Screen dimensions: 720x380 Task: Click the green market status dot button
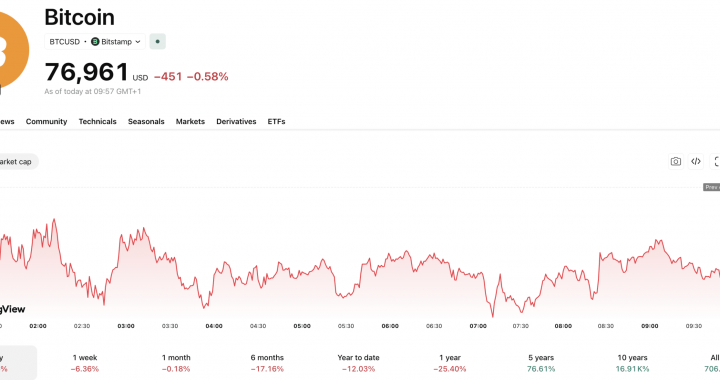click(158, 42)
